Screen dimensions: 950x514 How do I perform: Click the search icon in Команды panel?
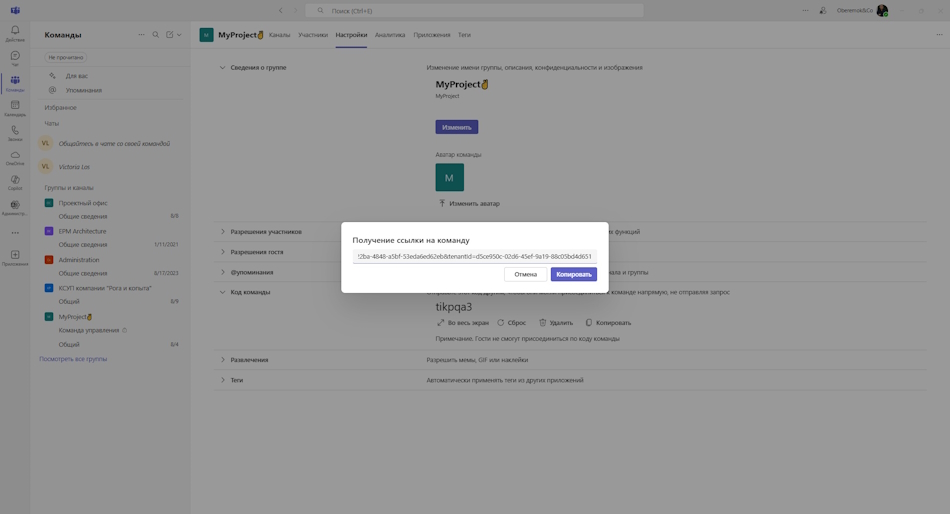pos(156,35)
